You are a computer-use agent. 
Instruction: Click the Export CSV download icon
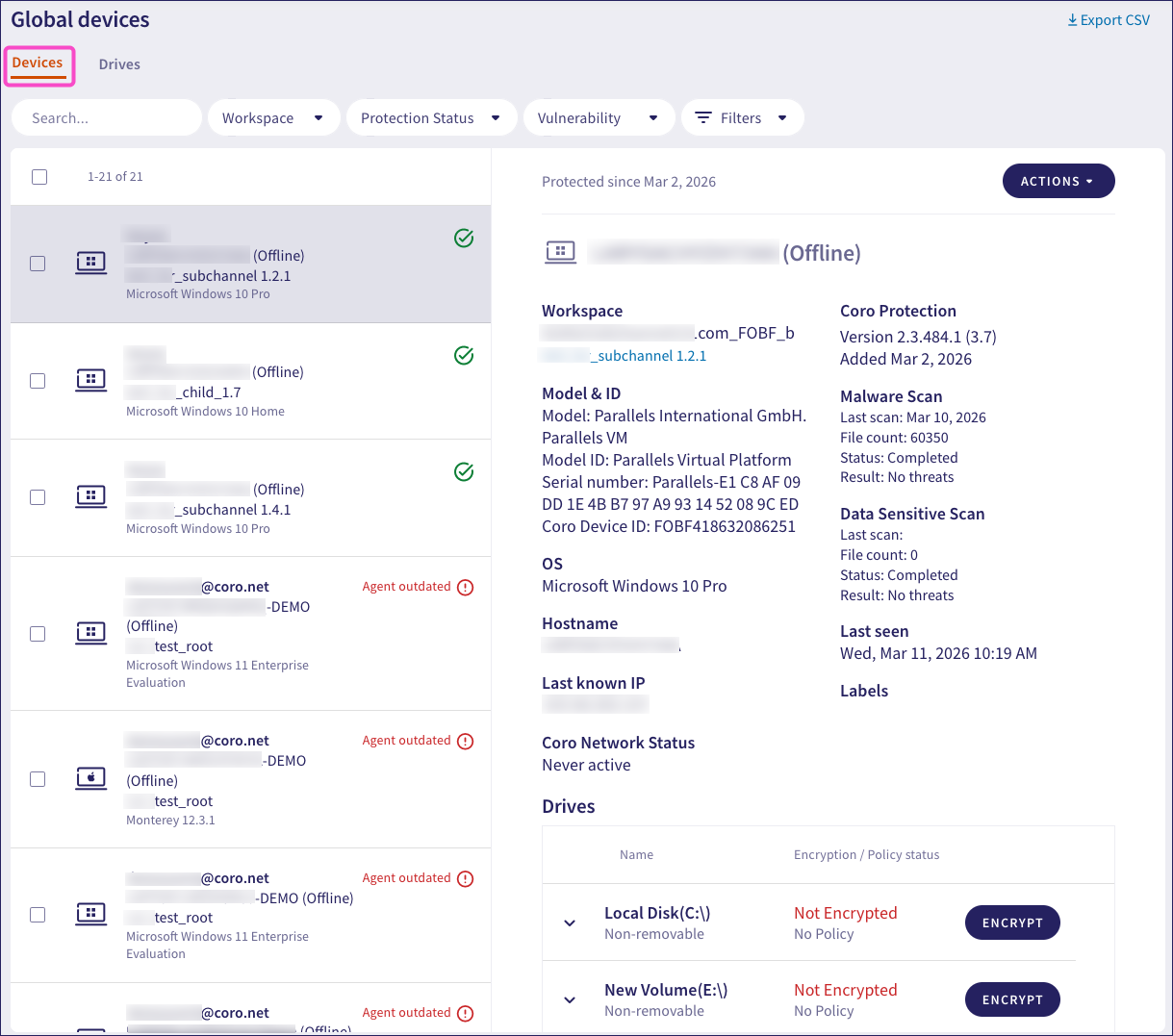click(1072, 20)
